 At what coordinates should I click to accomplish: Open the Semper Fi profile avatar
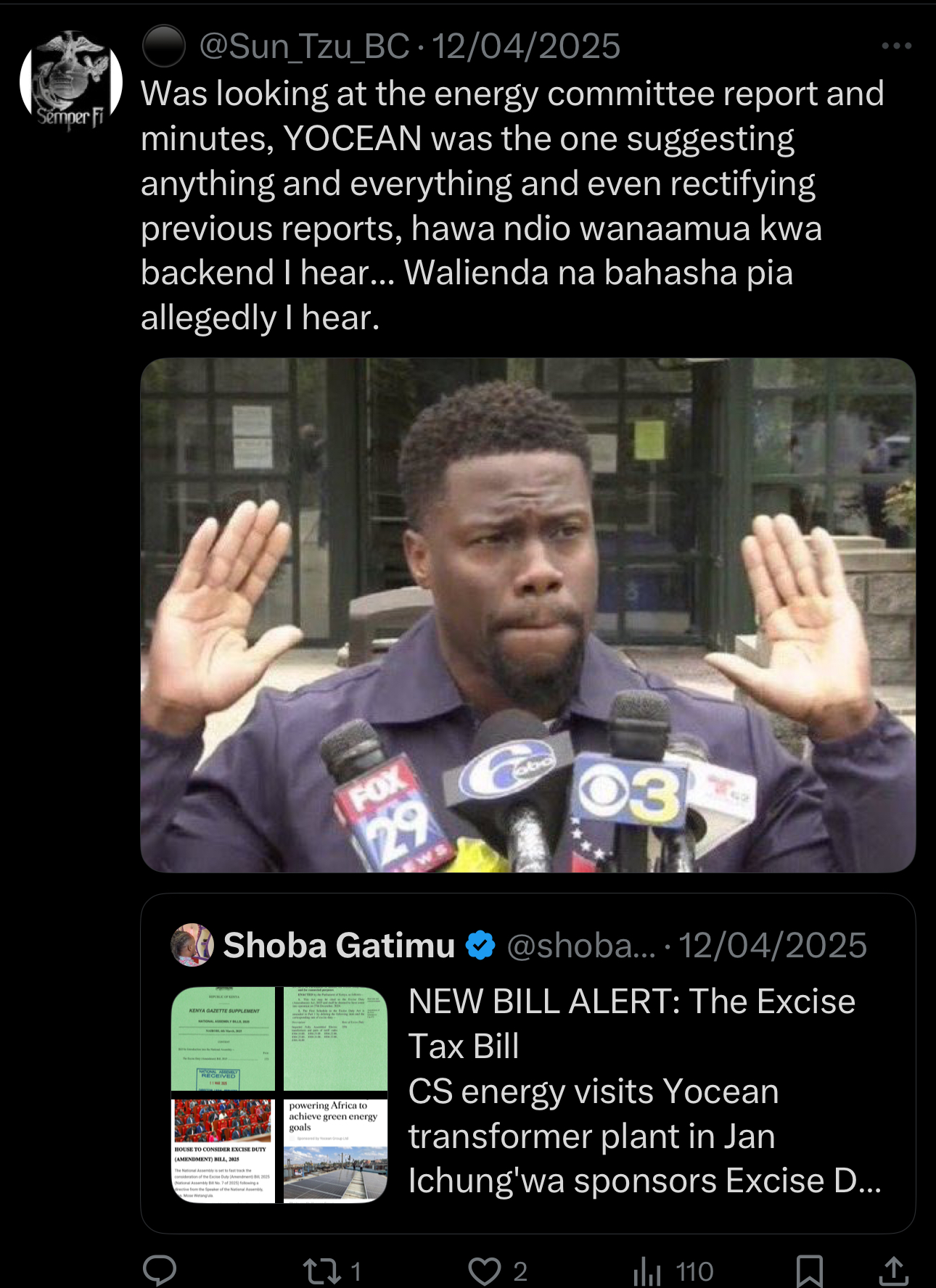71,80
